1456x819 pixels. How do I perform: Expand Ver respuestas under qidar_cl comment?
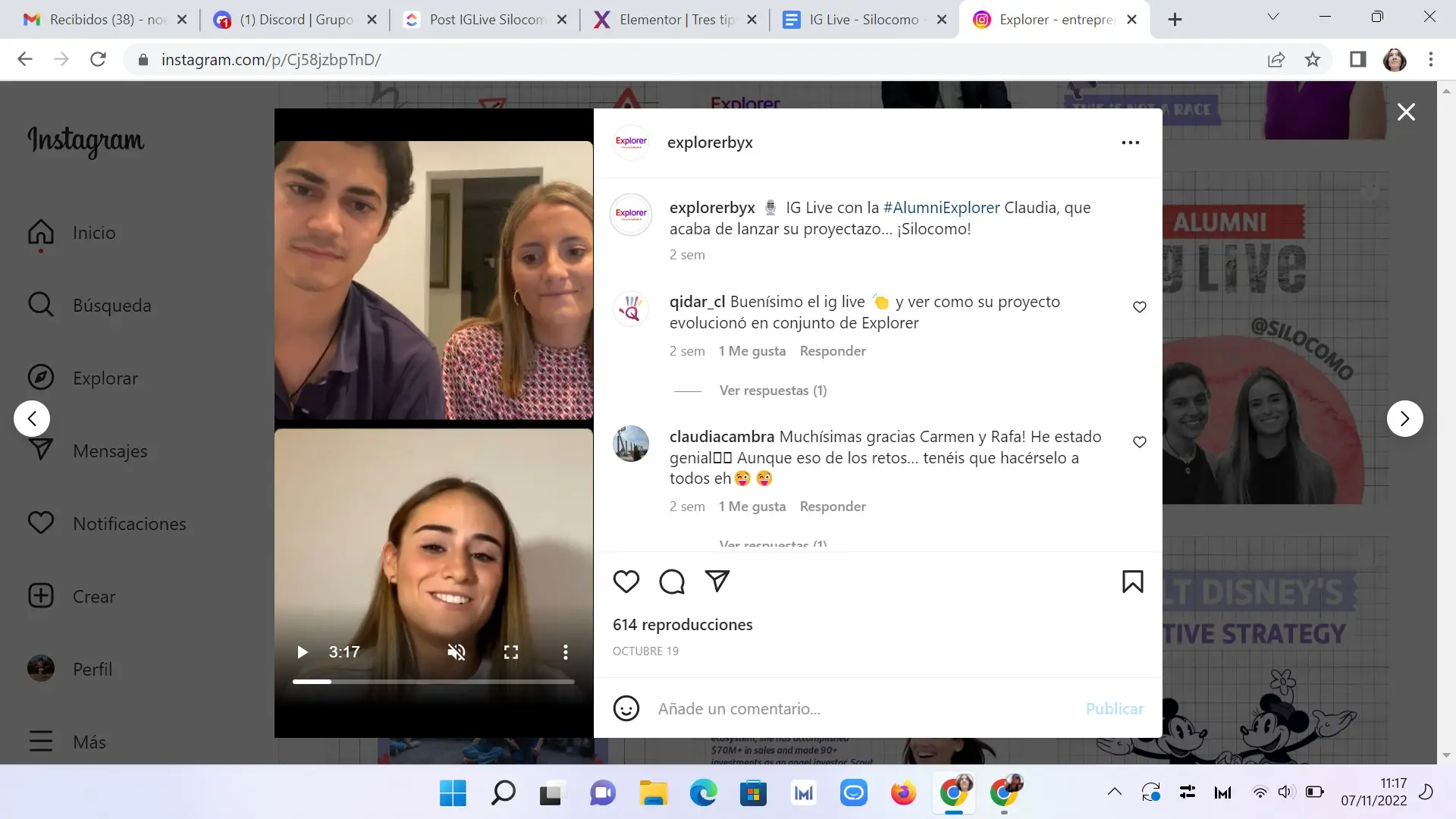point(773,391)
